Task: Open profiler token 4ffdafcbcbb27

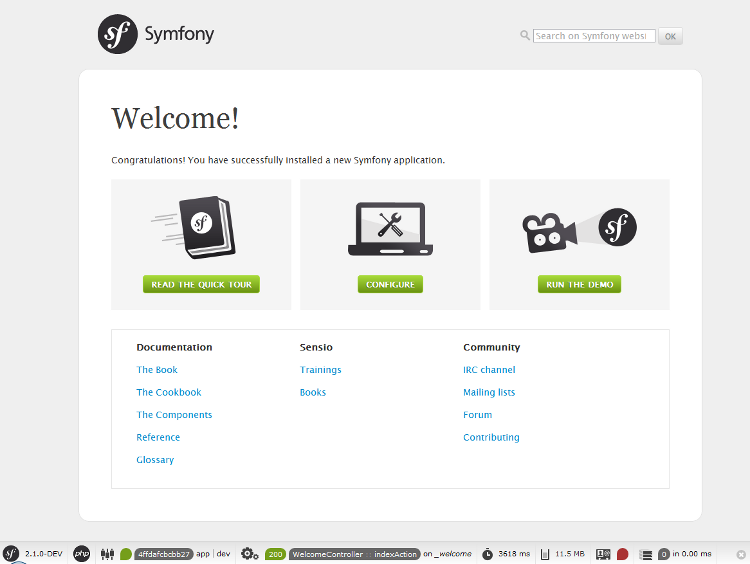Action: point(164,554)
